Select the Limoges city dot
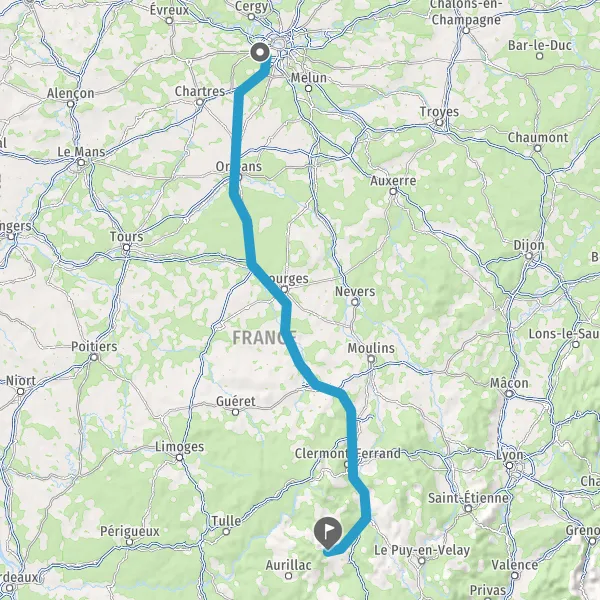Screen dimensions: 600x600 tap(179, 457)
